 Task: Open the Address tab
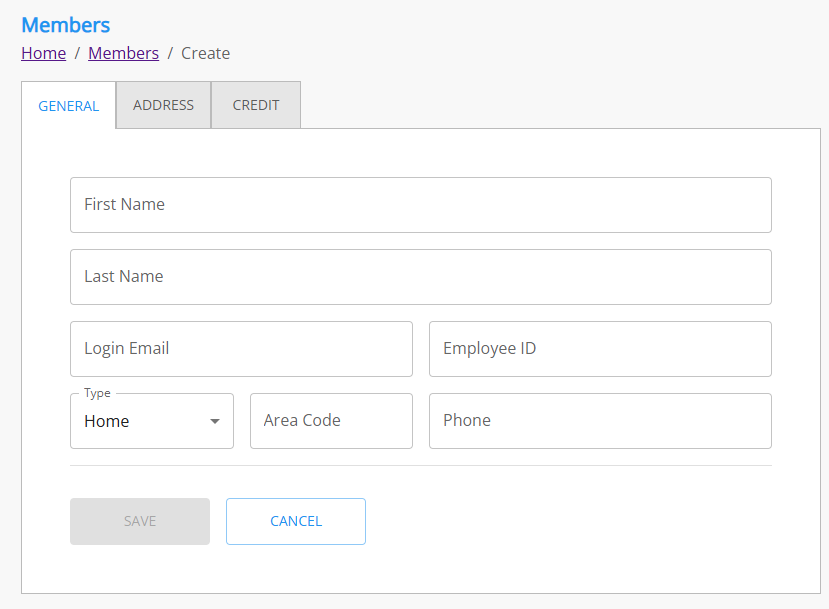(x=163, y=105)
